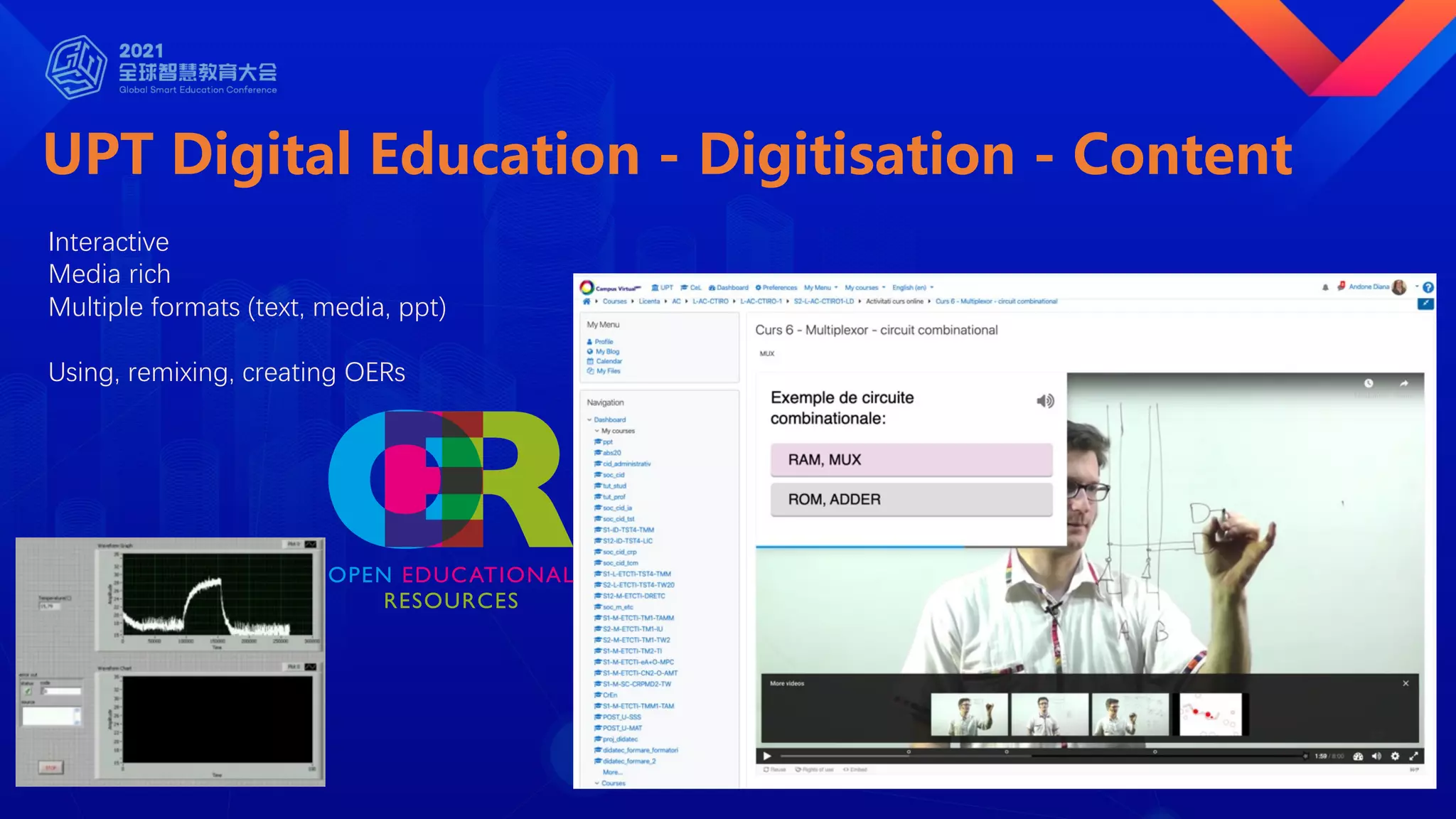
Task: Collapse the My courses tree node
Action: (596, 431)
